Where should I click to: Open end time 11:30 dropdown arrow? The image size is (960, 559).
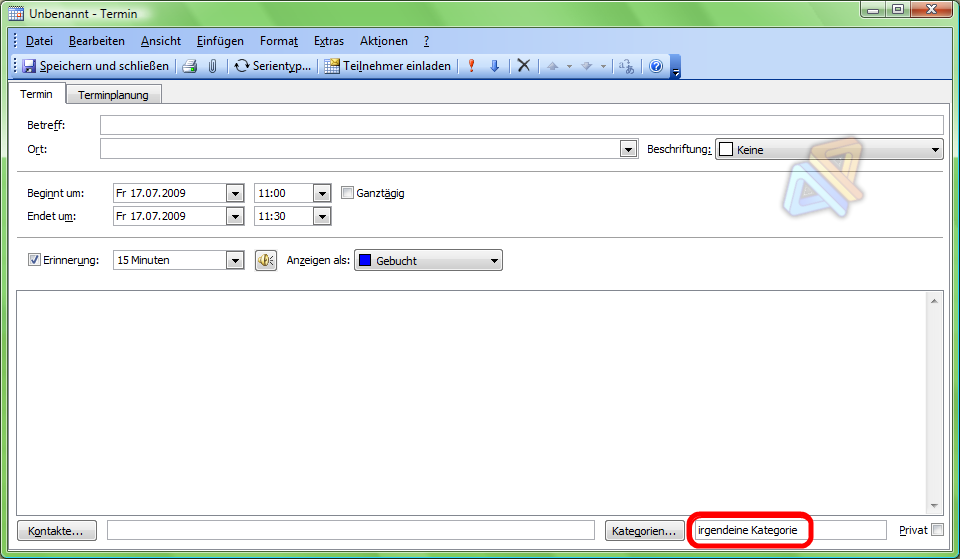coord(322,216)
